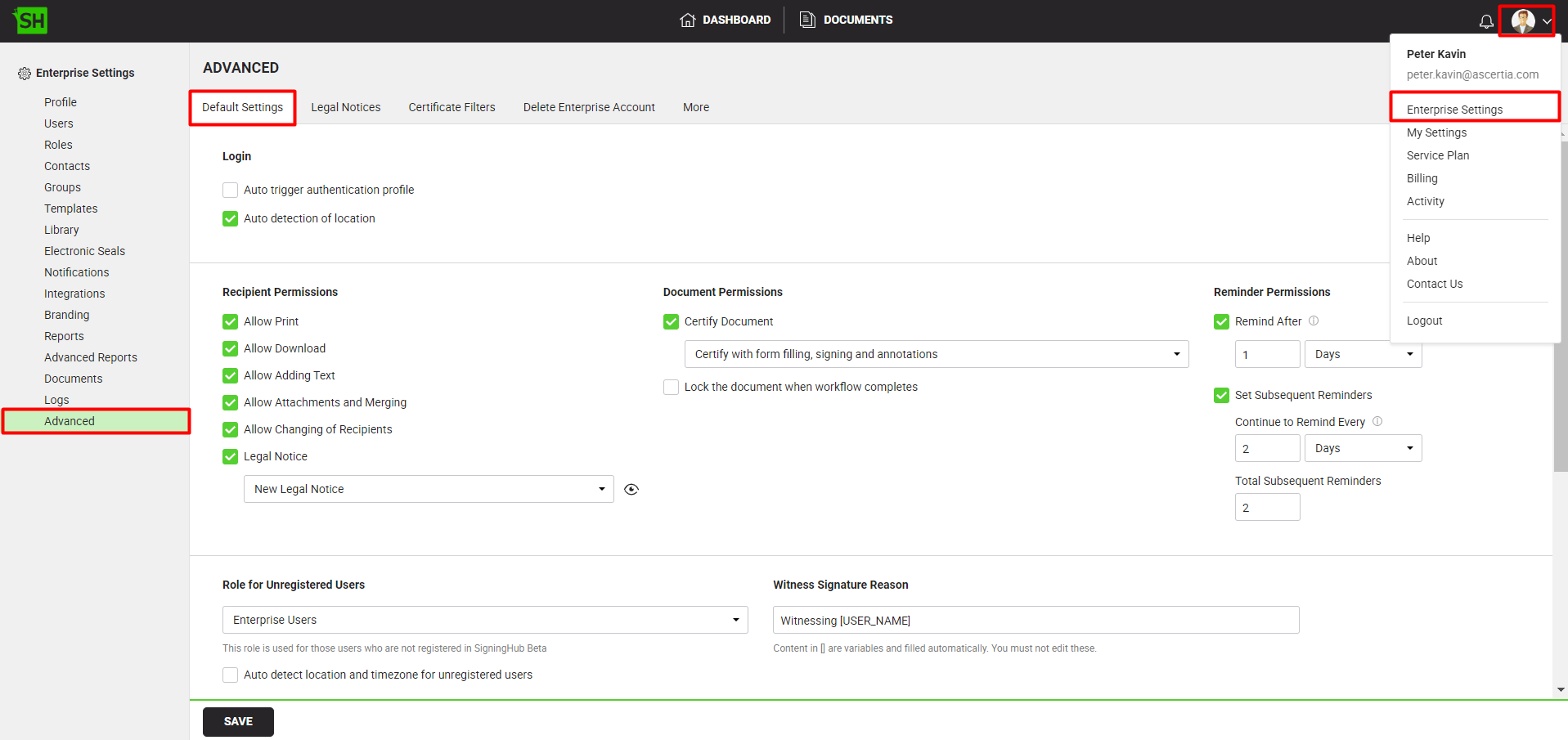
Task: Click the SAVE button
Action: pos(238,721)
